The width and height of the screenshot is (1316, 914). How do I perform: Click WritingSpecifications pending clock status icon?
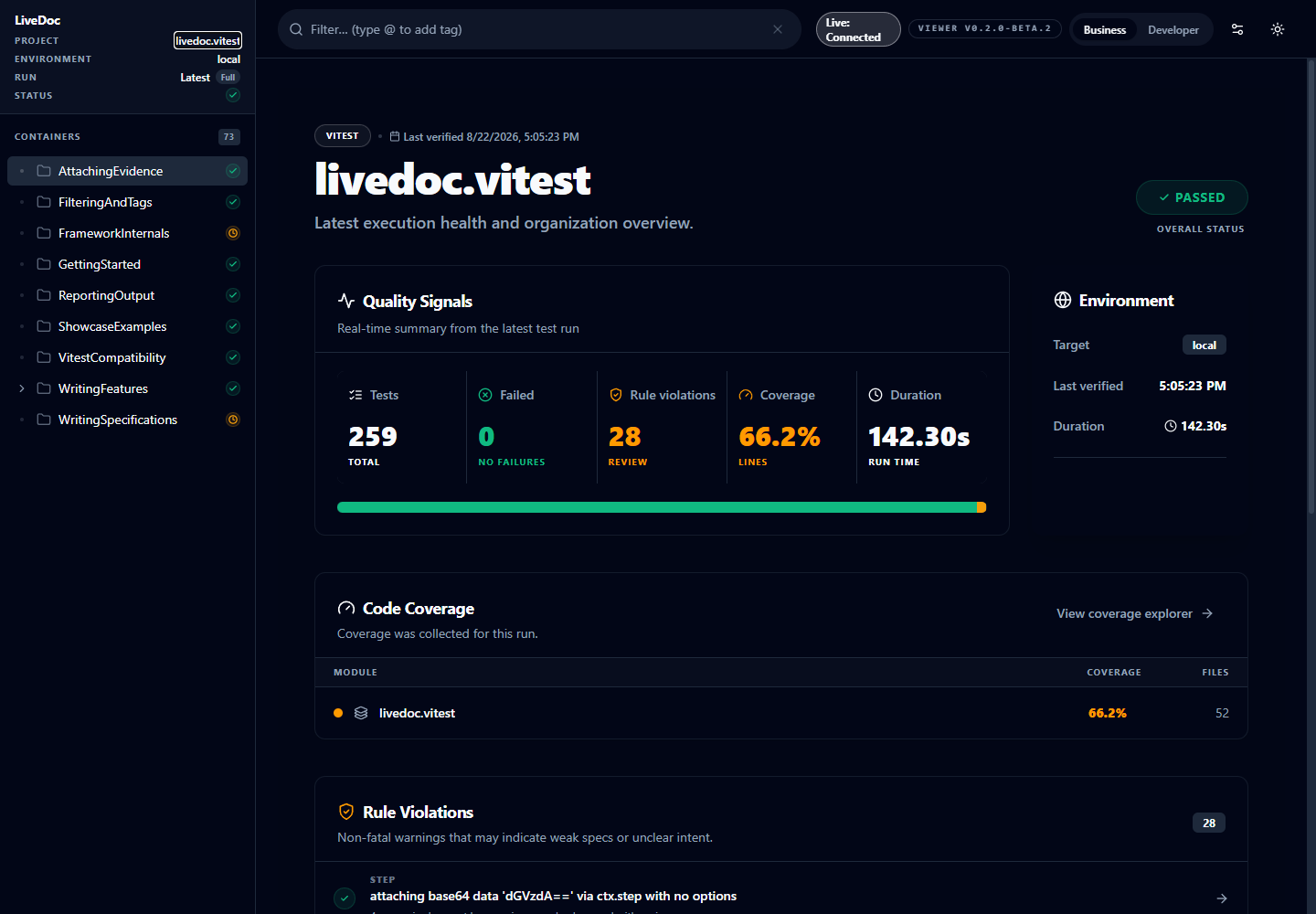233,420
